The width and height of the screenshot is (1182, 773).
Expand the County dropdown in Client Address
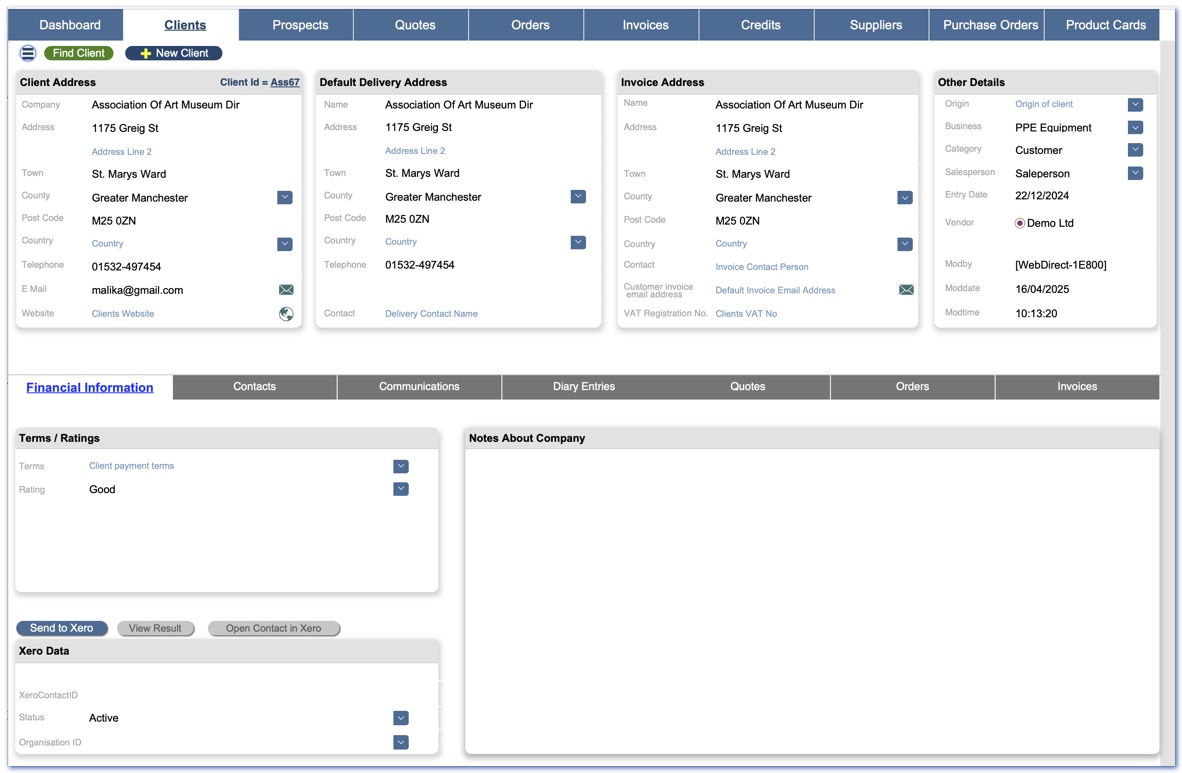285,198
